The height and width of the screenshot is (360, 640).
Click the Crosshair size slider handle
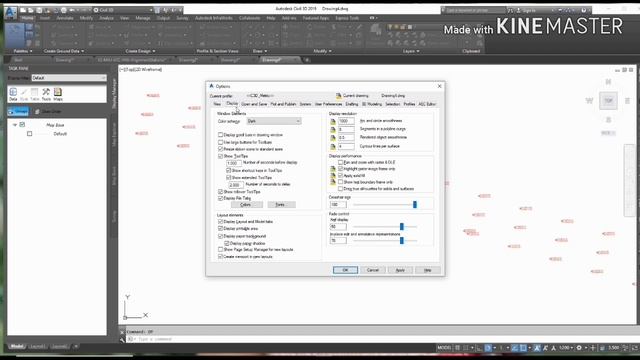pos(415,204)
